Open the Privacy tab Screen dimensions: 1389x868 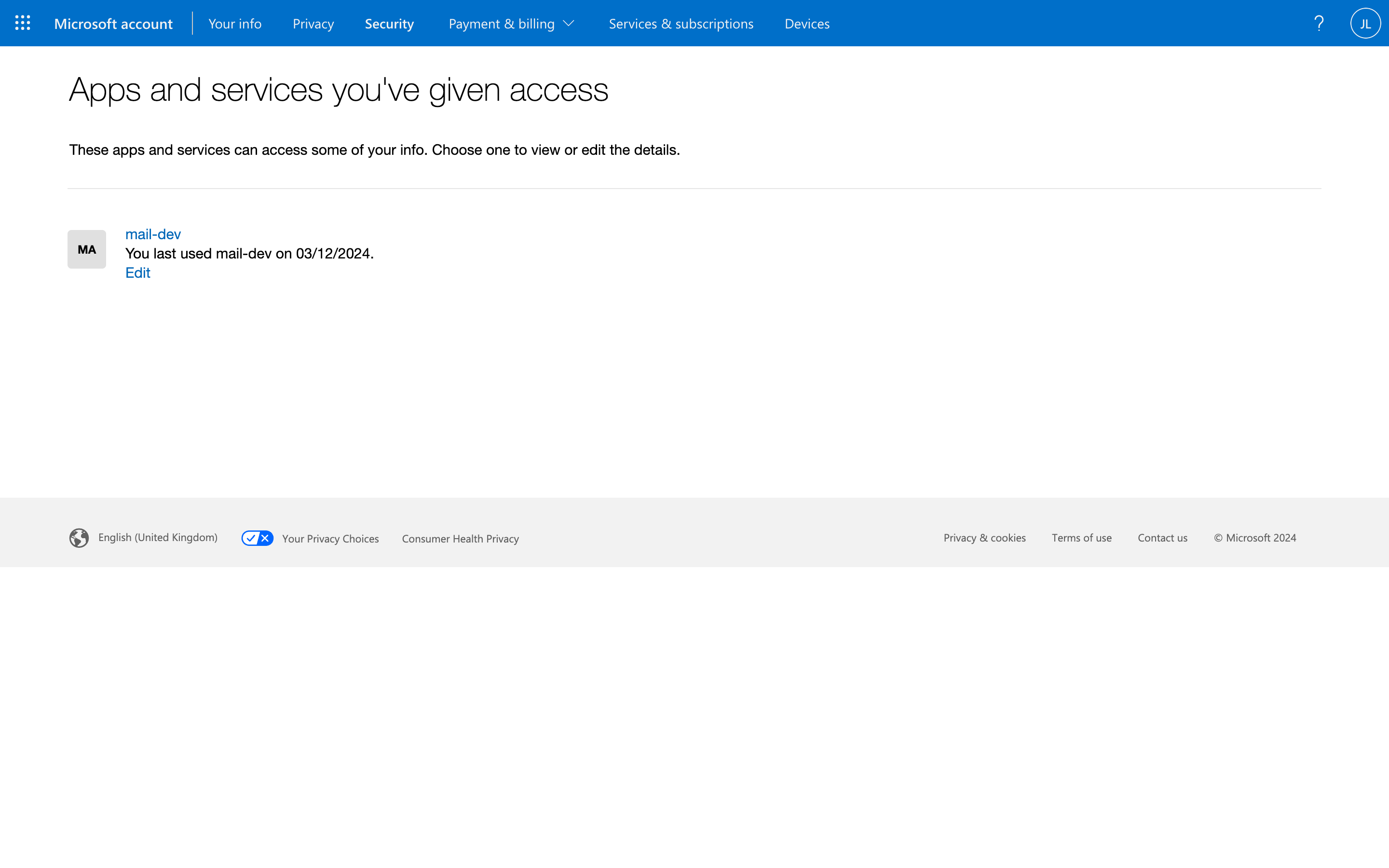pos(313,24)
